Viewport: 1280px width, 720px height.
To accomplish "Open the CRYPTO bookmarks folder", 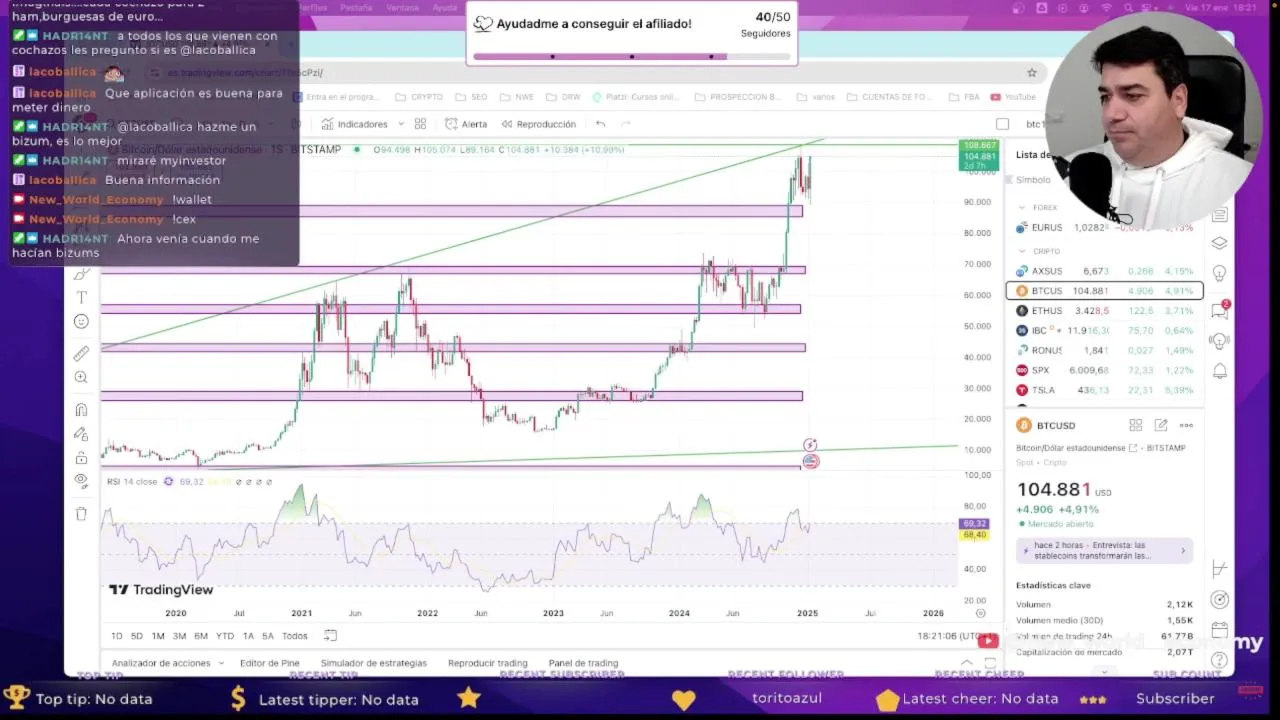I will 419,97.
